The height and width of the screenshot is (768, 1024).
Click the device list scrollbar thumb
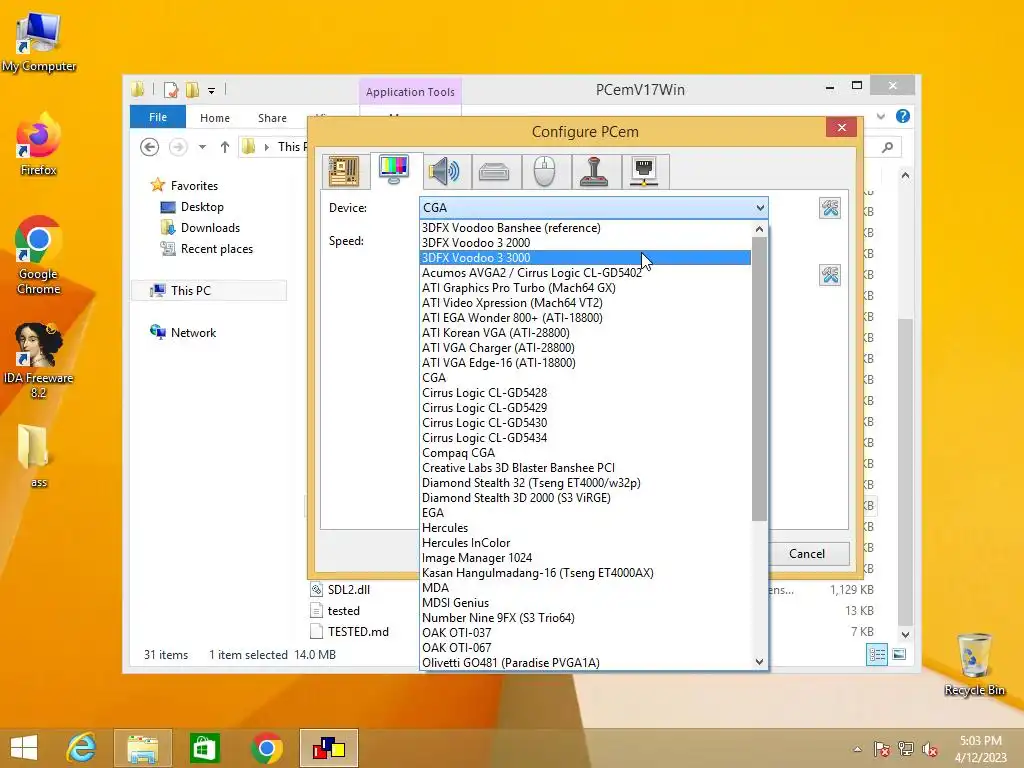point(759,379)
